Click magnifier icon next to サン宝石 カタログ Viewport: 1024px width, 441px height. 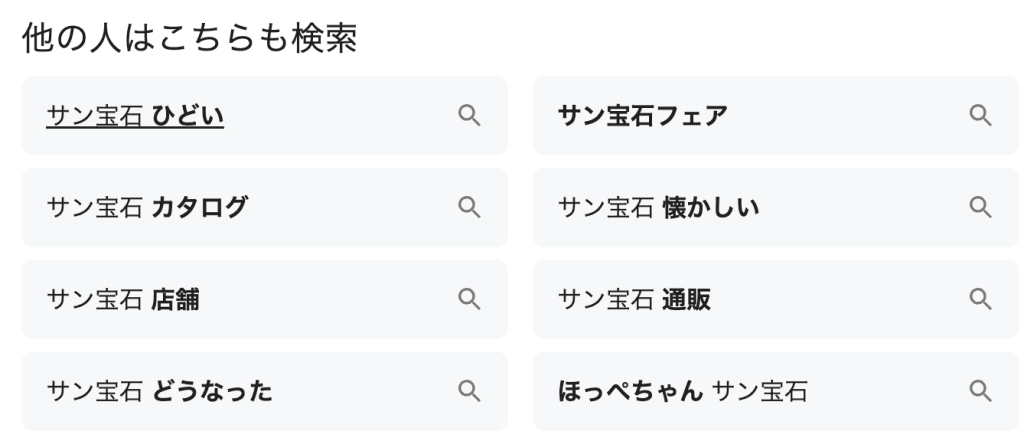tap(469, 208)
